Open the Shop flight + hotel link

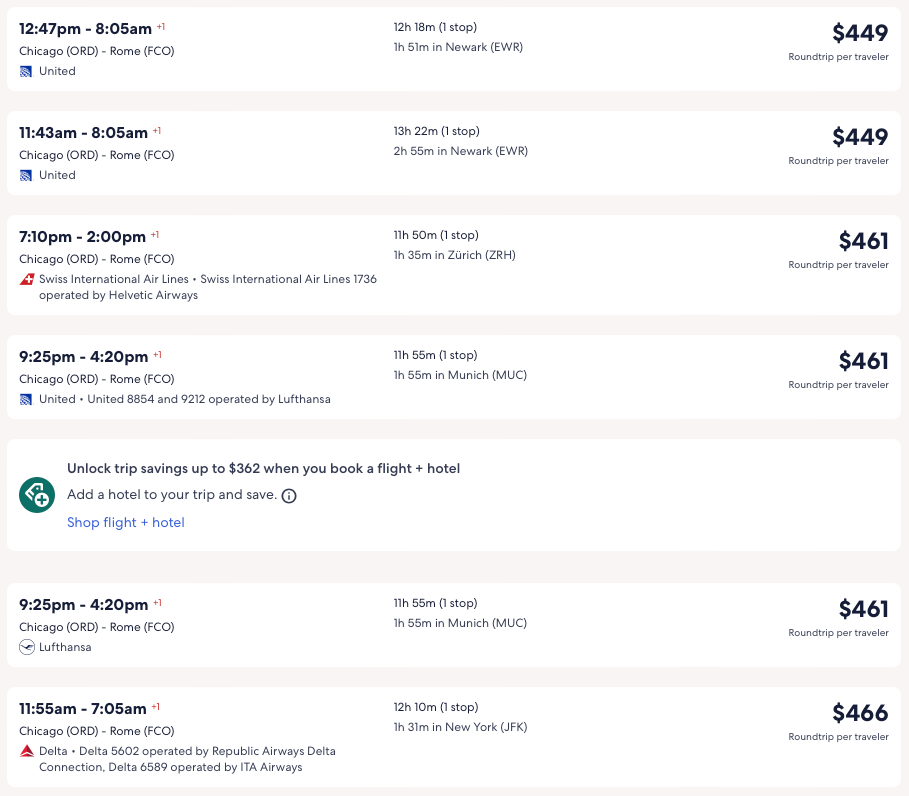[x=126, y=522]
